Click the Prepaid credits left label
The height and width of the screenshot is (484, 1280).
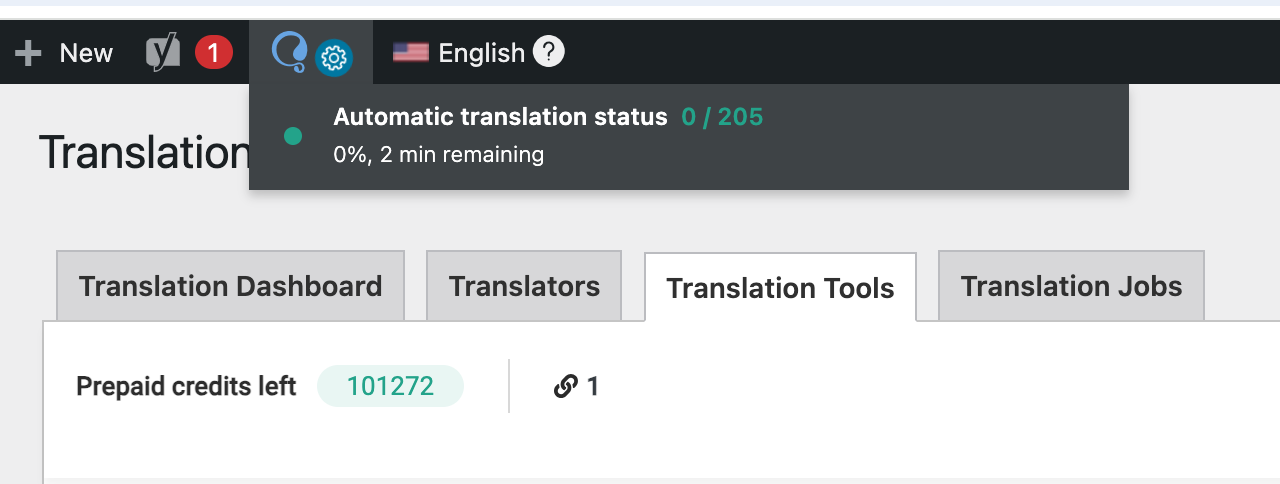pos(186,386)
